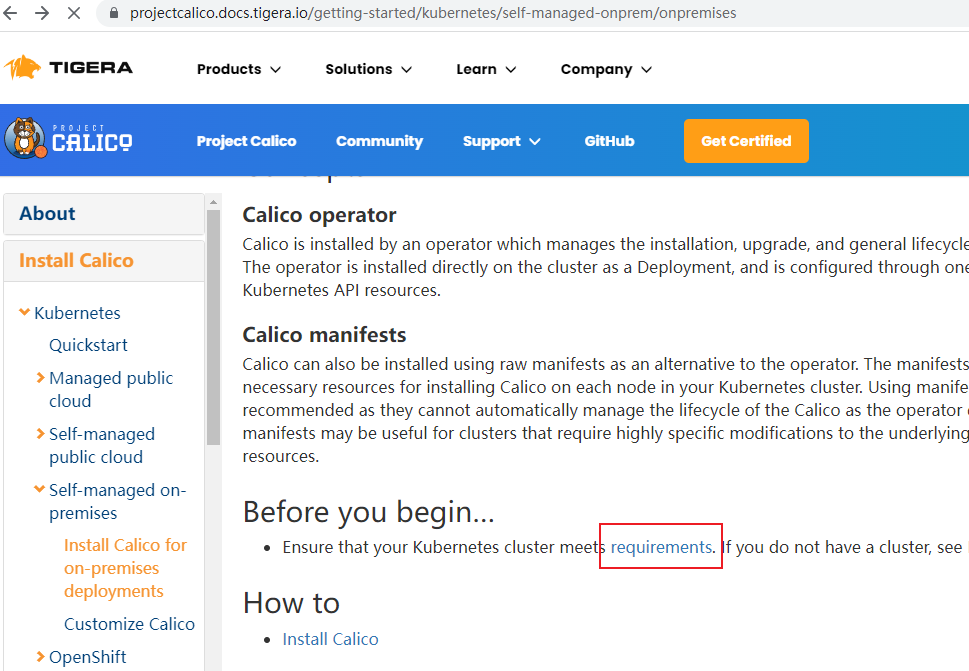Open the Company dropdown menu
This screenshot has width=969, height=671.
606,69
